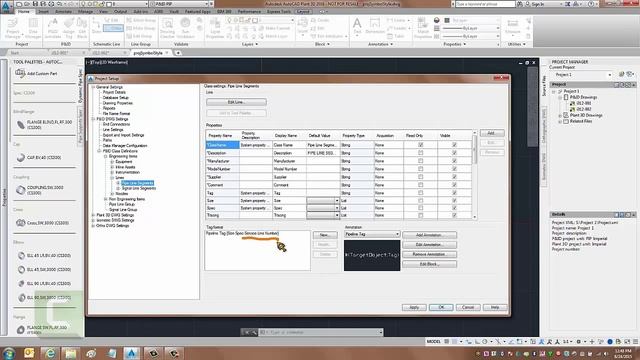Click Data Manager icon in ribbon
This screenshot has width=640, height=360.
33,29
